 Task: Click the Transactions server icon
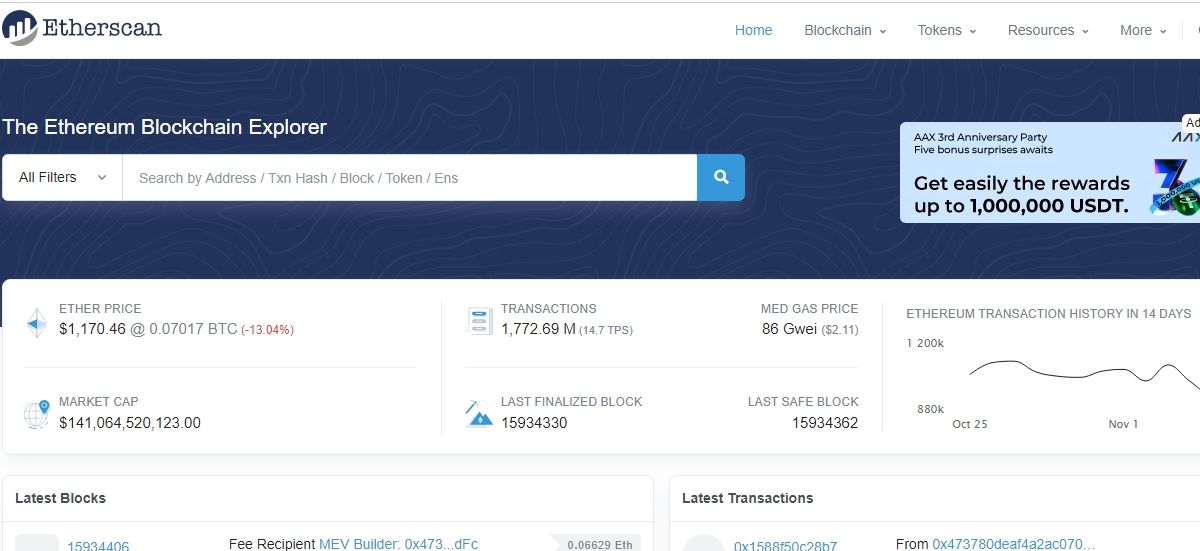479,320
